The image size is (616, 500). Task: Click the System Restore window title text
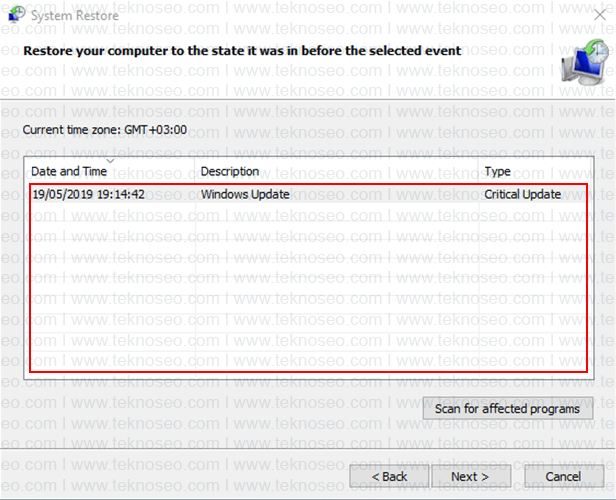[x=75, y=16]
